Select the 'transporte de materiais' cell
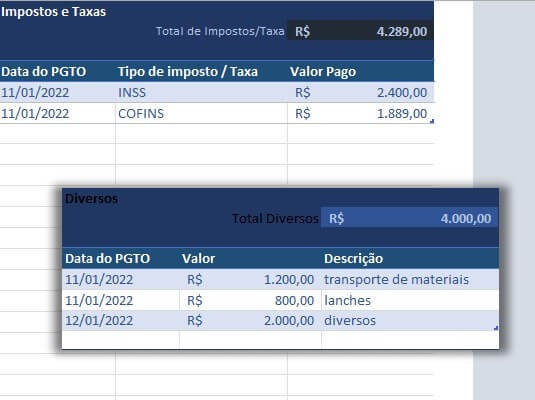535x400 pixels. 409,280
